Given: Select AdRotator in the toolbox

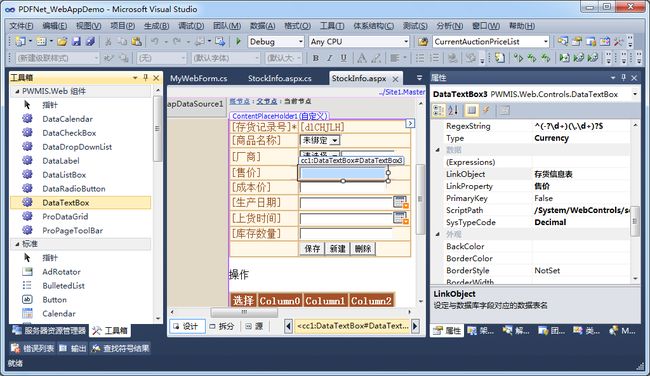Looking at the screenshot, I should click(61, 272).
